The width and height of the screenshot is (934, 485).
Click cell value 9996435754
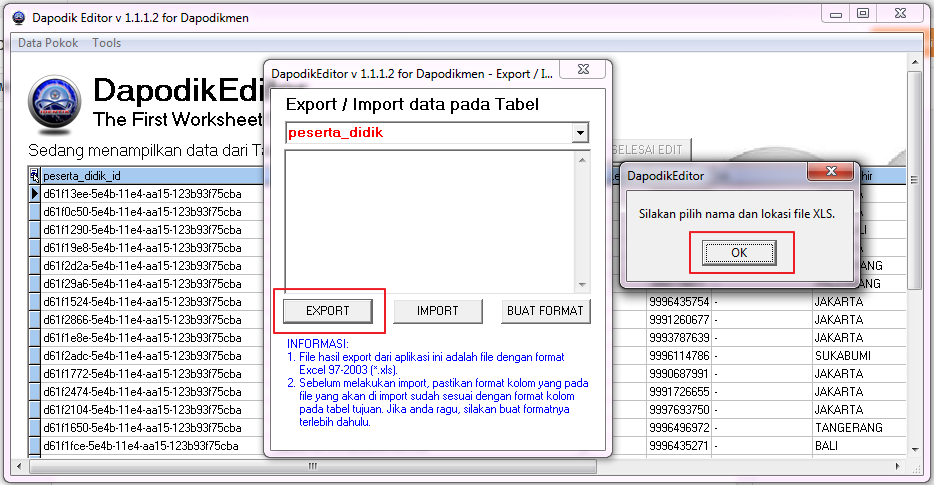679,301
